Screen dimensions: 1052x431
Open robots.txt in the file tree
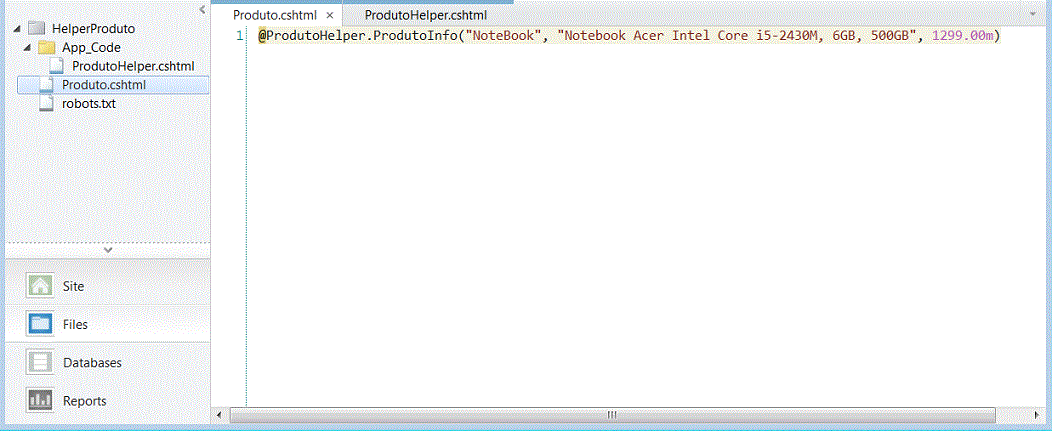(89, 104)
